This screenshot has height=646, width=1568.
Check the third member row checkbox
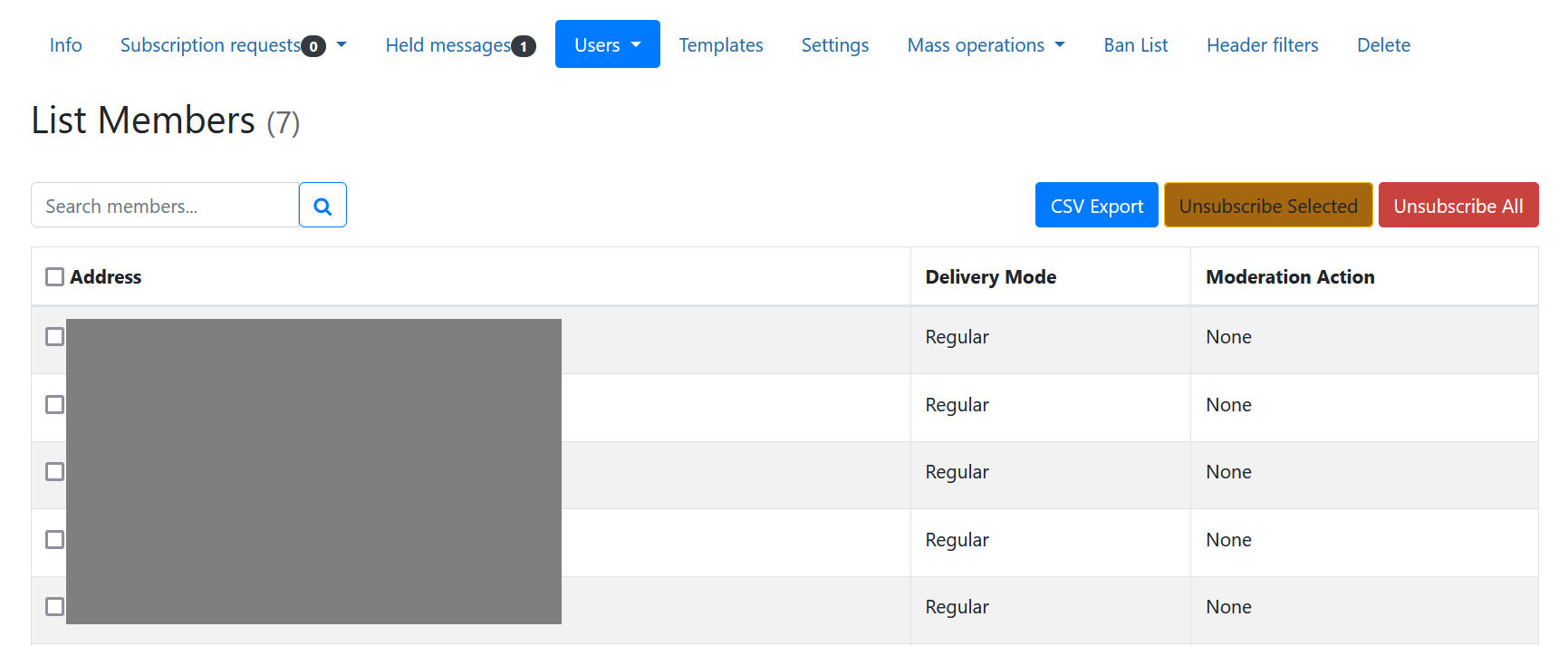(x=55, y=471)
